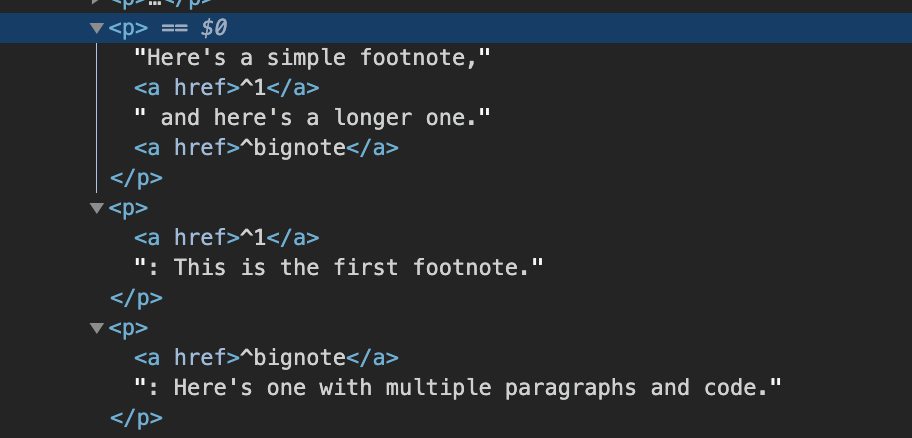Viewport: 912px width, 438px height.
Task: Click the <a href>^1</a> in second paragraph
Action: pos(227,238)
